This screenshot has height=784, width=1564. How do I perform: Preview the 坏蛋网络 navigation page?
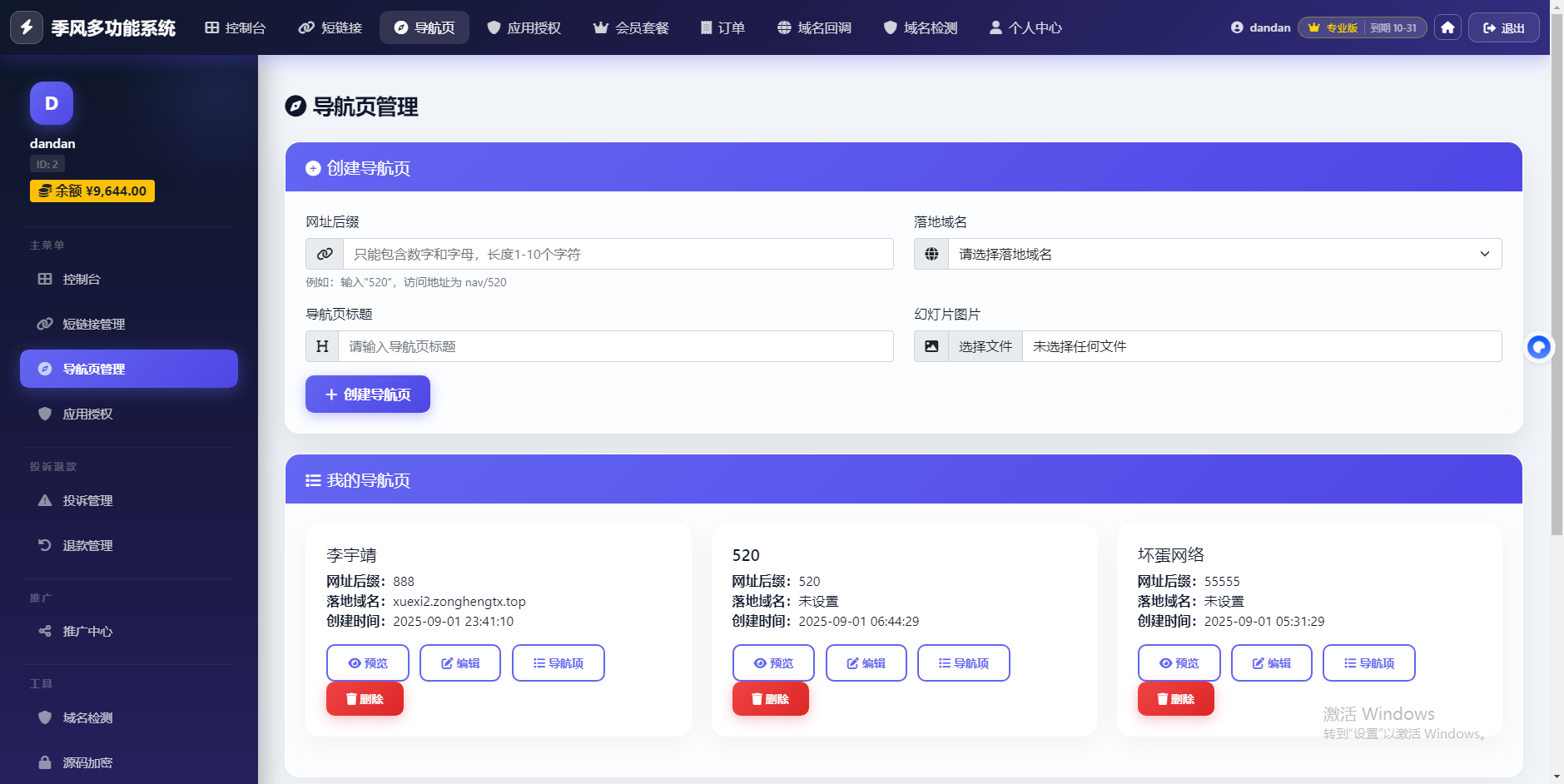tap(1179, 663)
